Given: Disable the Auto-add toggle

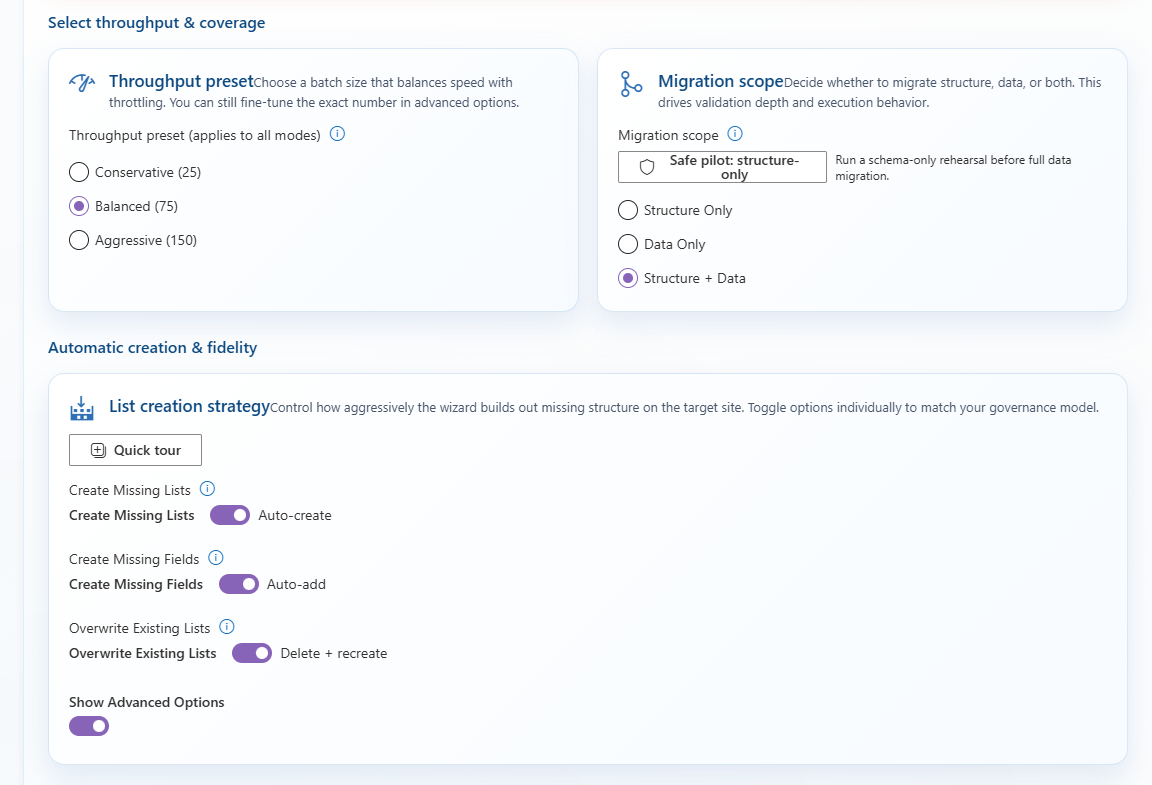Looking at the screenshot, I should 239,584.
